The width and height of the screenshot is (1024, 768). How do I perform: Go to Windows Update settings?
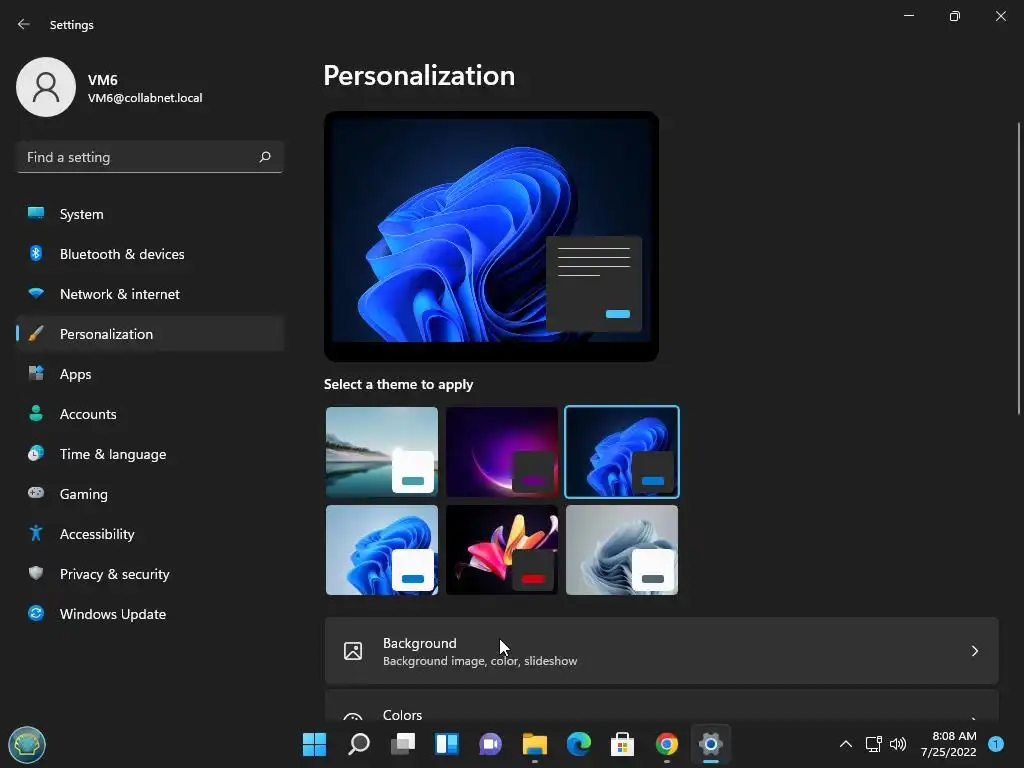pos(150,614)
